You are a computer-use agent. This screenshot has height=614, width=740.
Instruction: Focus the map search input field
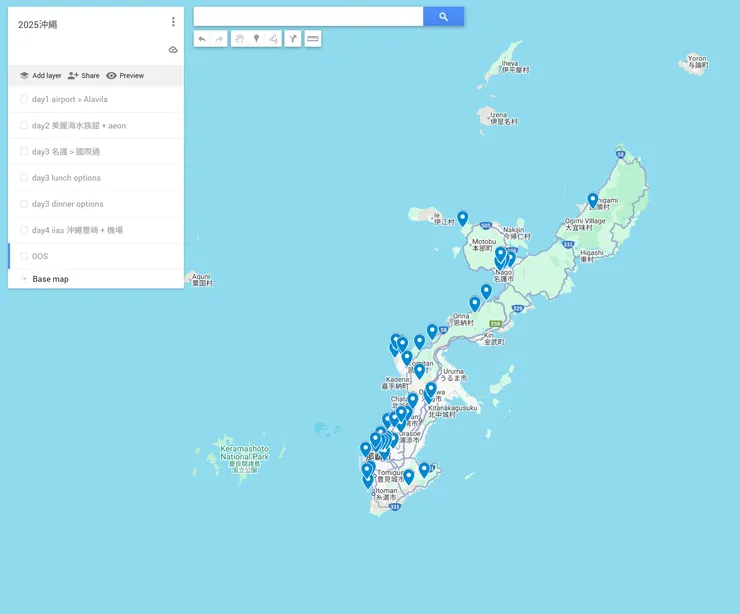(x=308, y=17)
